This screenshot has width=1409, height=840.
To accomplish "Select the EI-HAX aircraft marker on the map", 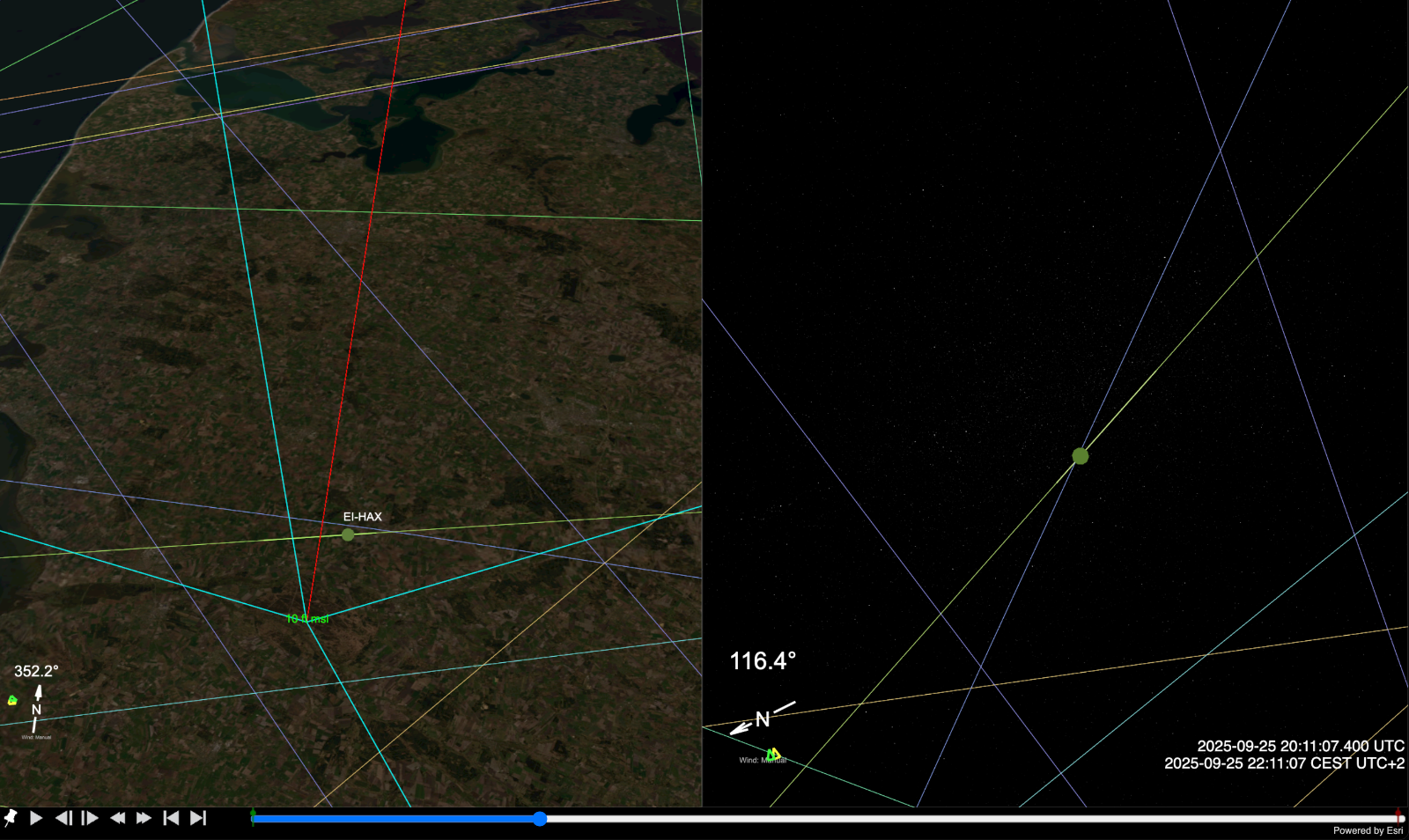I will click(348, 534).
